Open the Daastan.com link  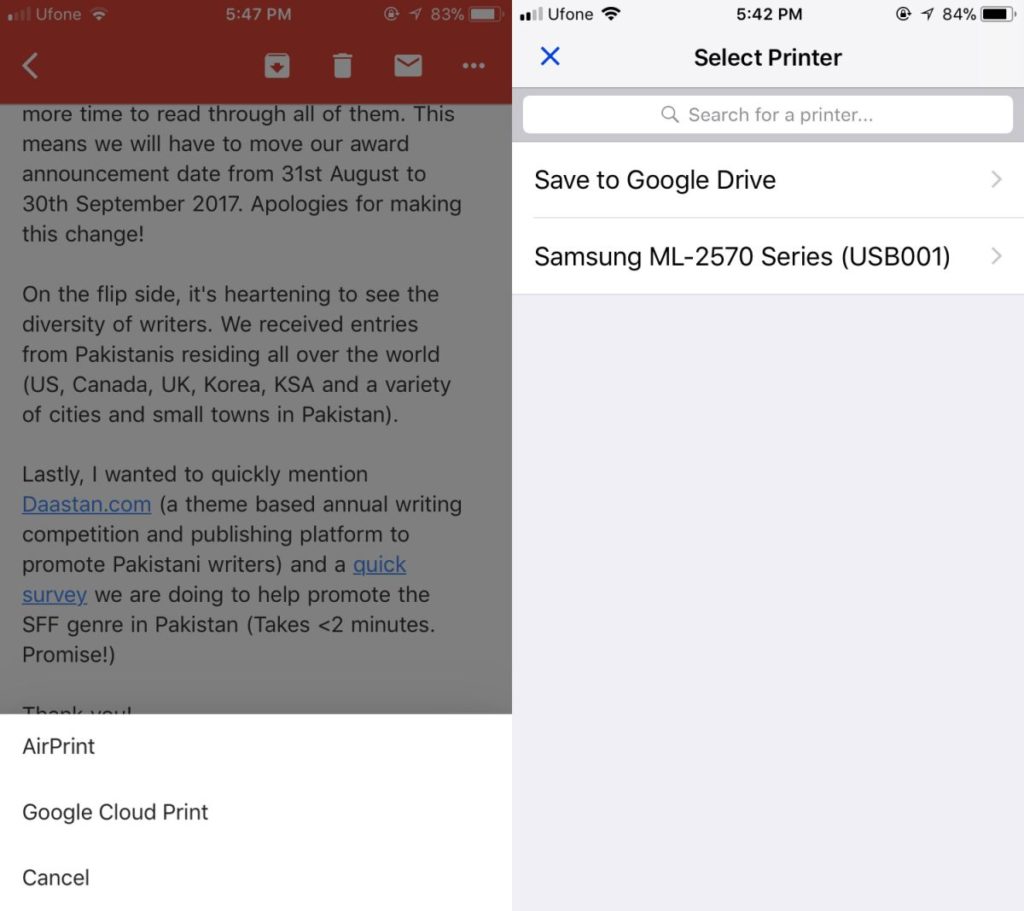click(x=86, y=504)
